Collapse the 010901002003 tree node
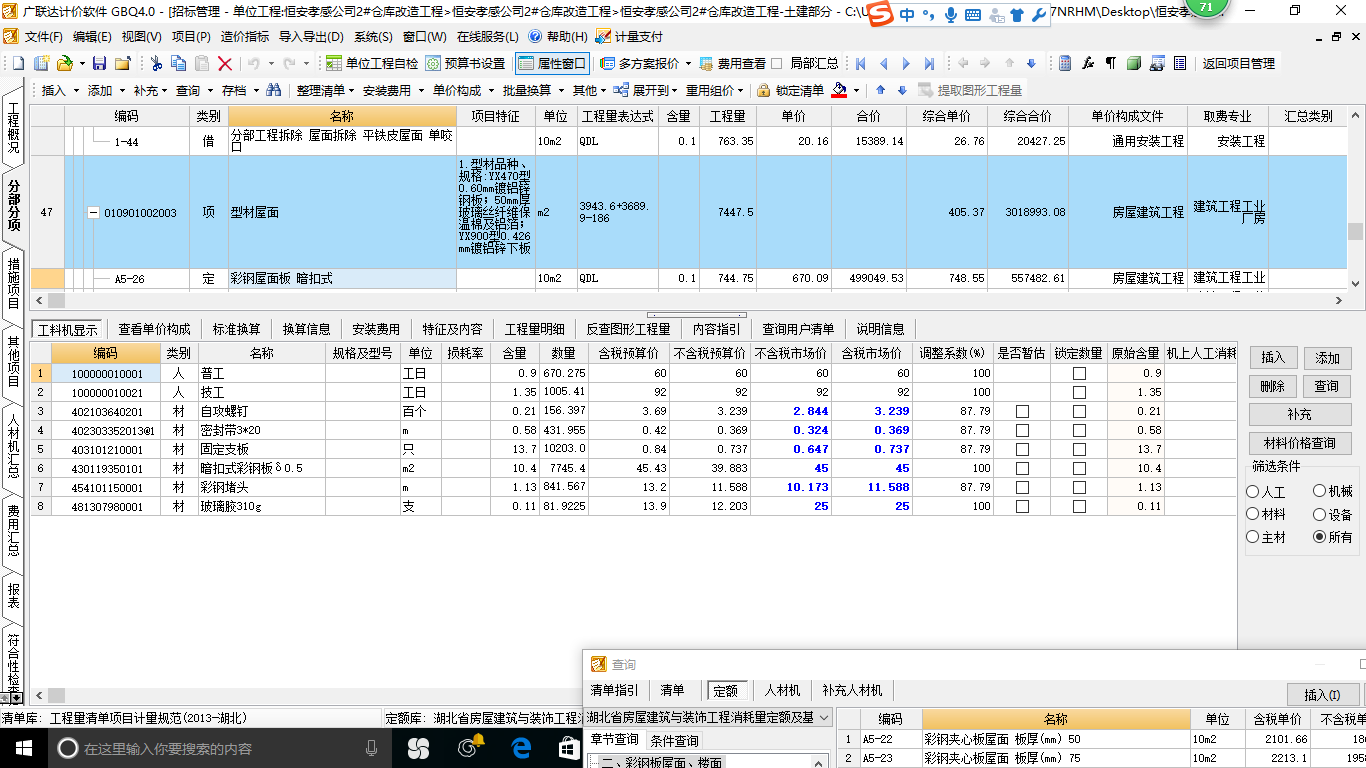The width and height of the screenshot is (1366, 768). pos(93,212)
